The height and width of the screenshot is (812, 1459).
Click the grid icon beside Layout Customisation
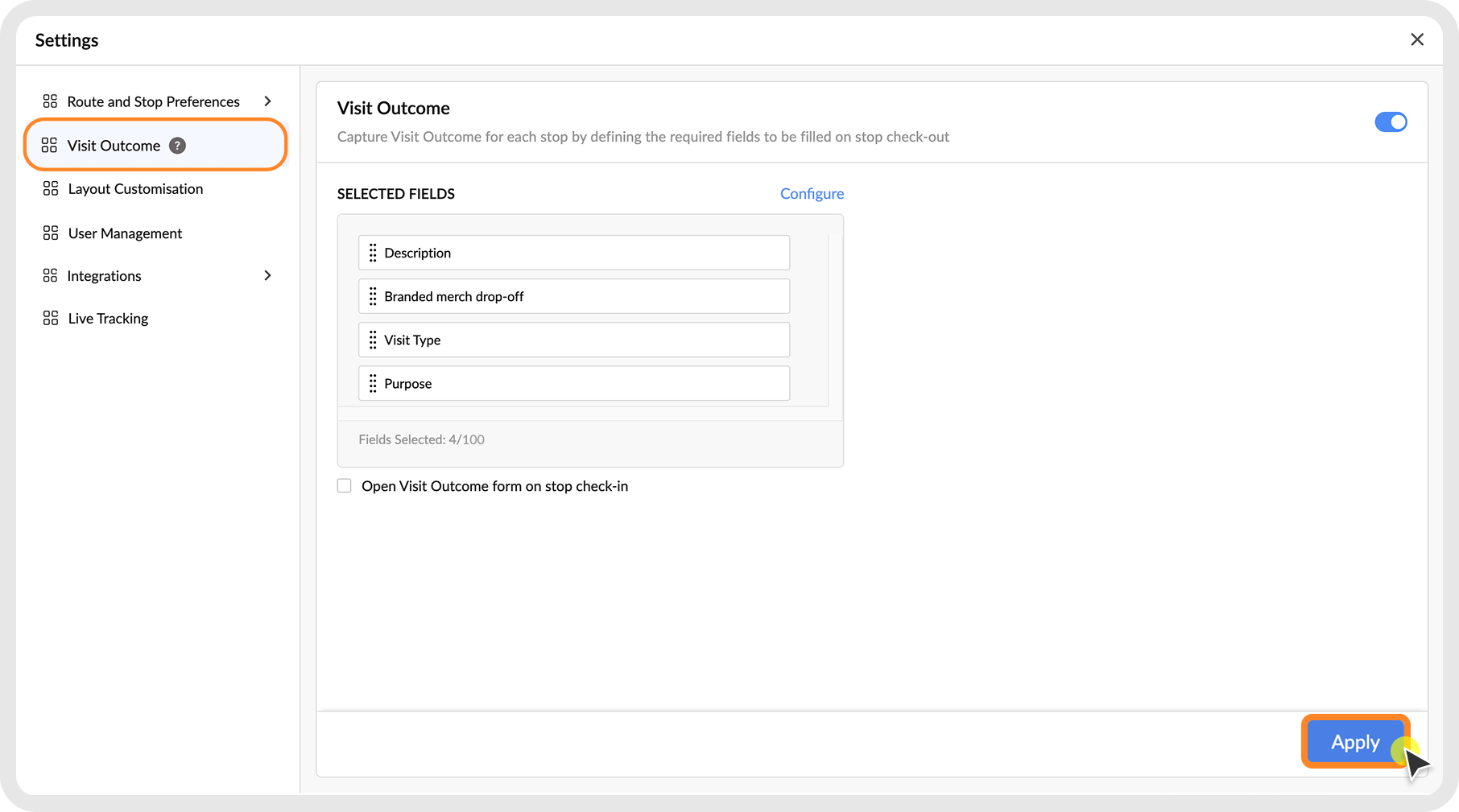pyautogui.click(x=51, y=188)
